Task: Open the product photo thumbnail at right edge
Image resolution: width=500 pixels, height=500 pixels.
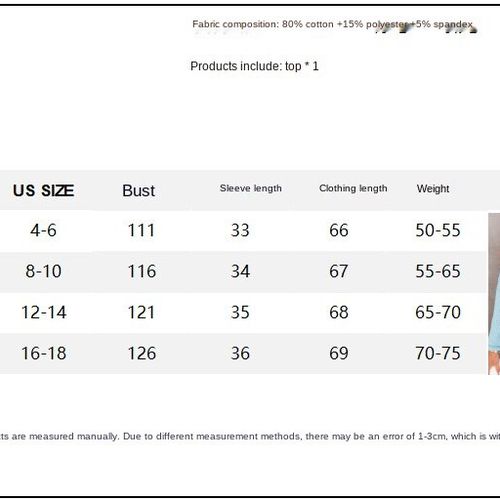Action: coord(494,294)
